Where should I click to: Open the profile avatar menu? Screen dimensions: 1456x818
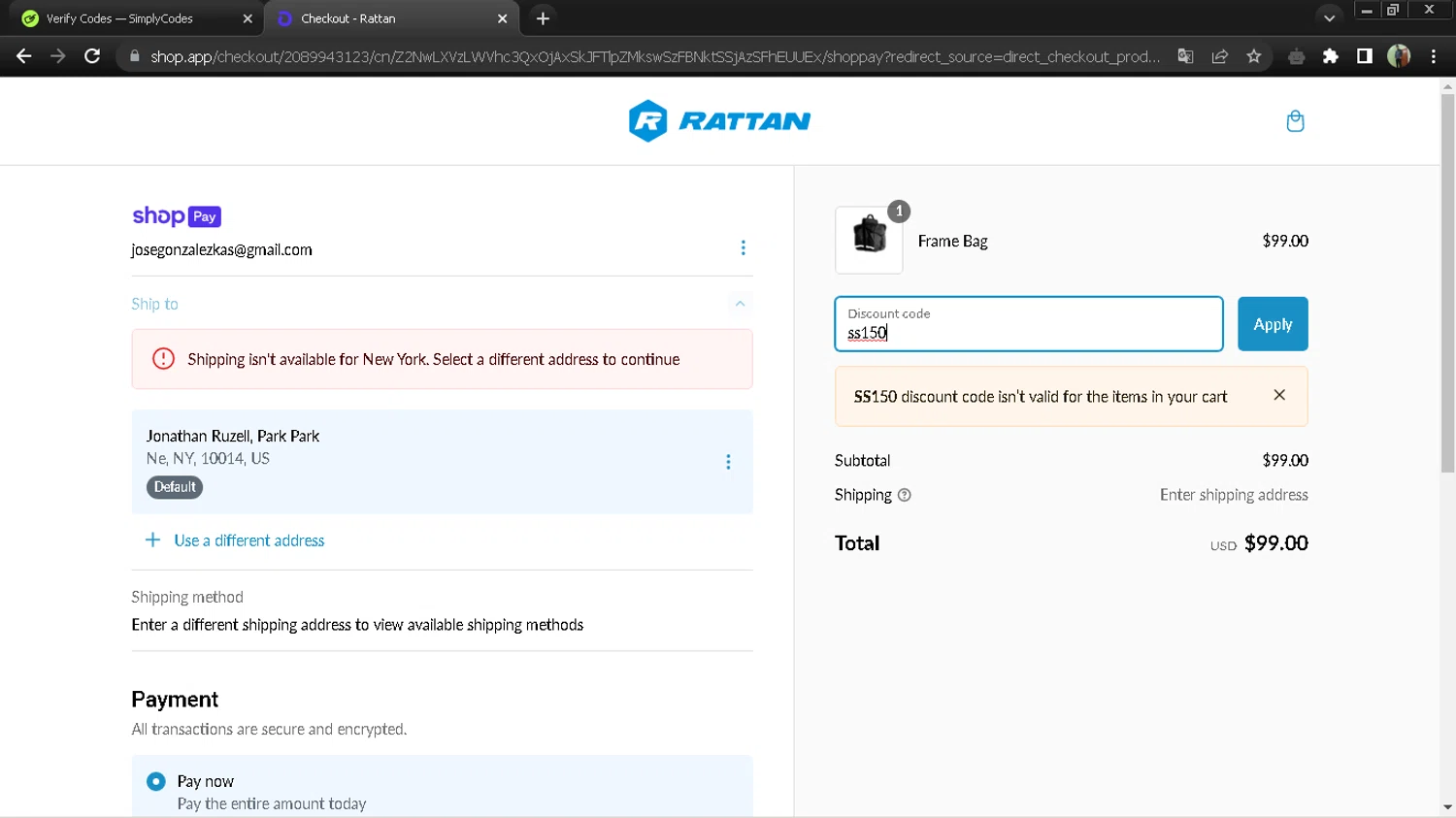tap(1399, 56)
